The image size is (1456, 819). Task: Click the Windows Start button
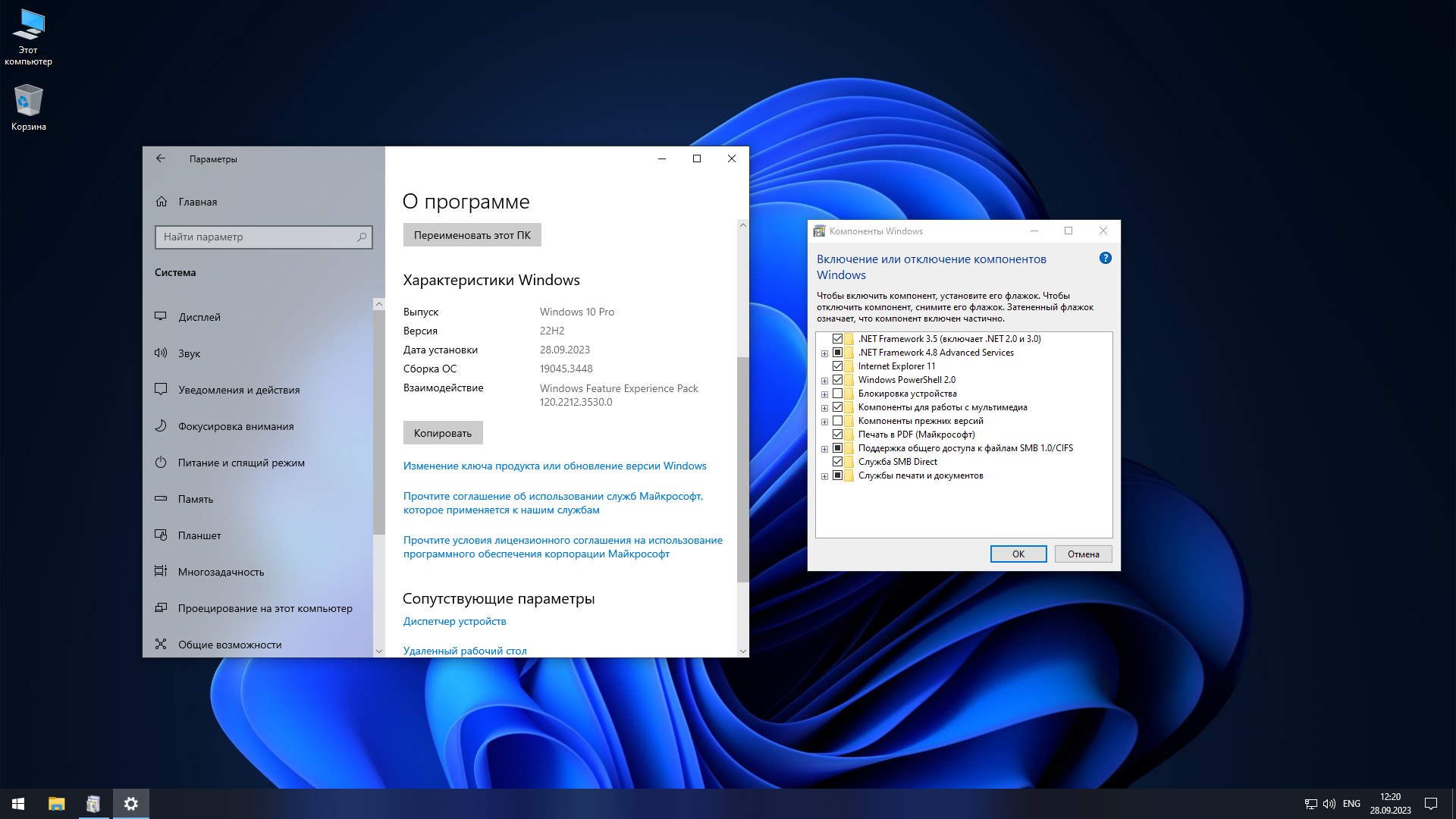pos(18,804)
